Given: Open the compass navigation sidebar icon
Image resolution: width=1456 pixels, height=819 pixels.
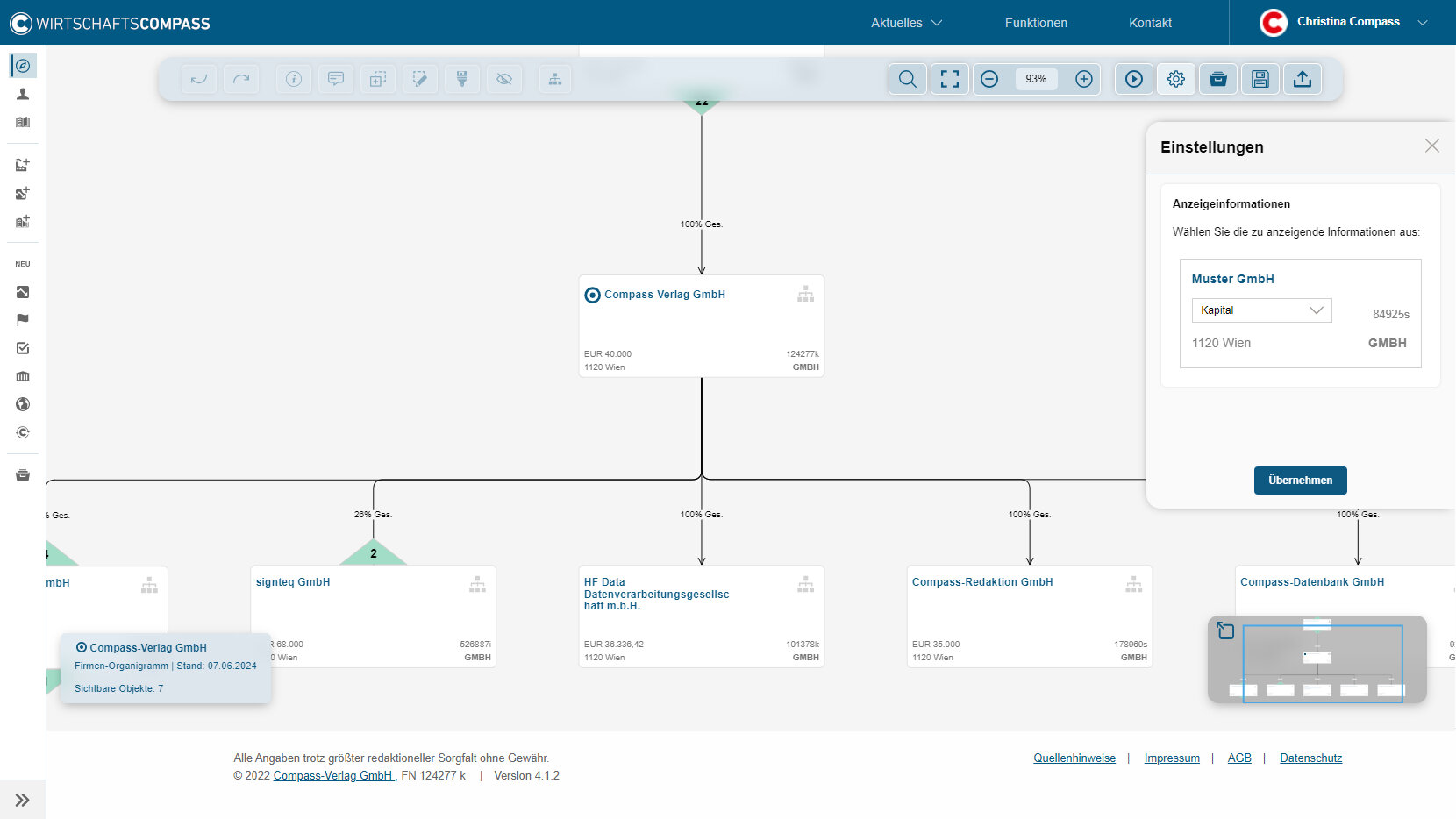Looking at the screenshot, I should point(23,66).
